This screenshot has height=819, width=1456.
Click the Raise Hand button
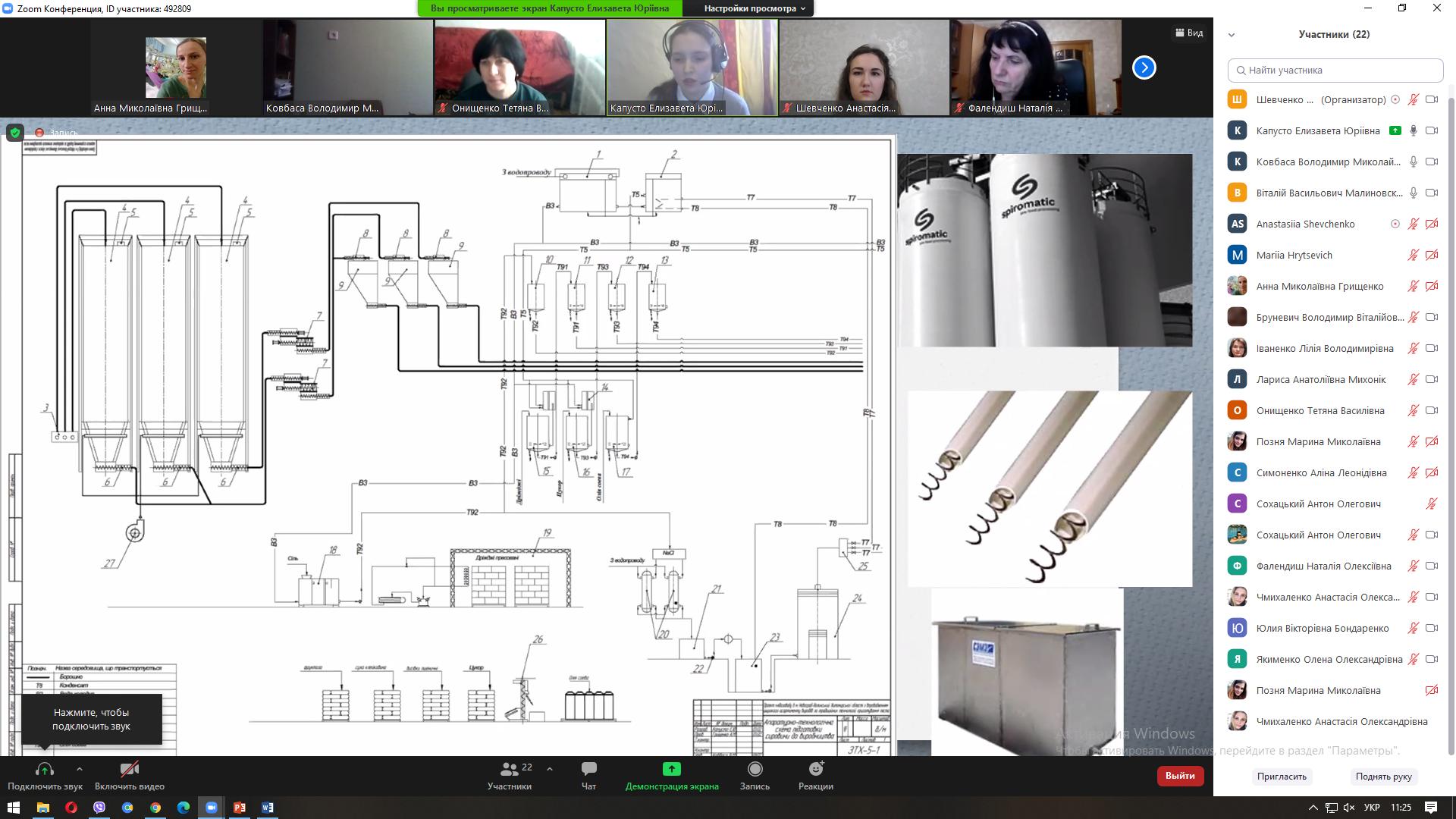point(1383,777)
